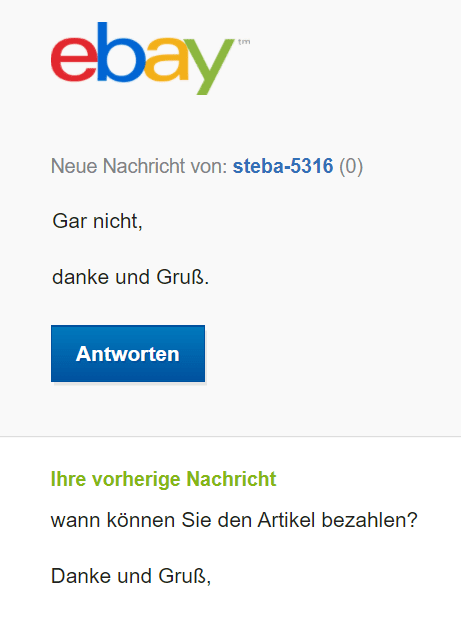Click the green letter y in logo
The height and width of the screenshot is (626, 461).
pos(208,66)
